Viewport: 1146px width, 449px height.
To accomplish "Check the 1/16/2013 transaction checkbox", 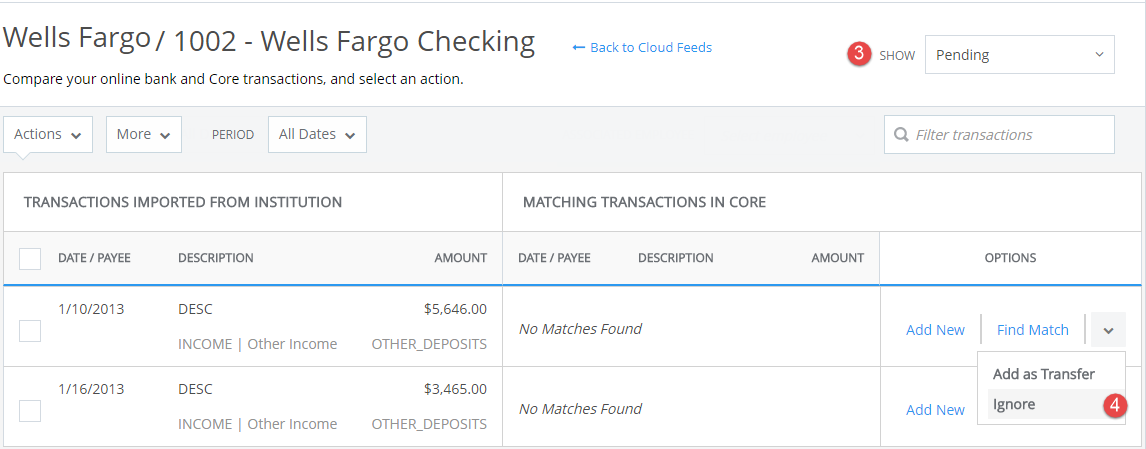I will pos(30,411).
